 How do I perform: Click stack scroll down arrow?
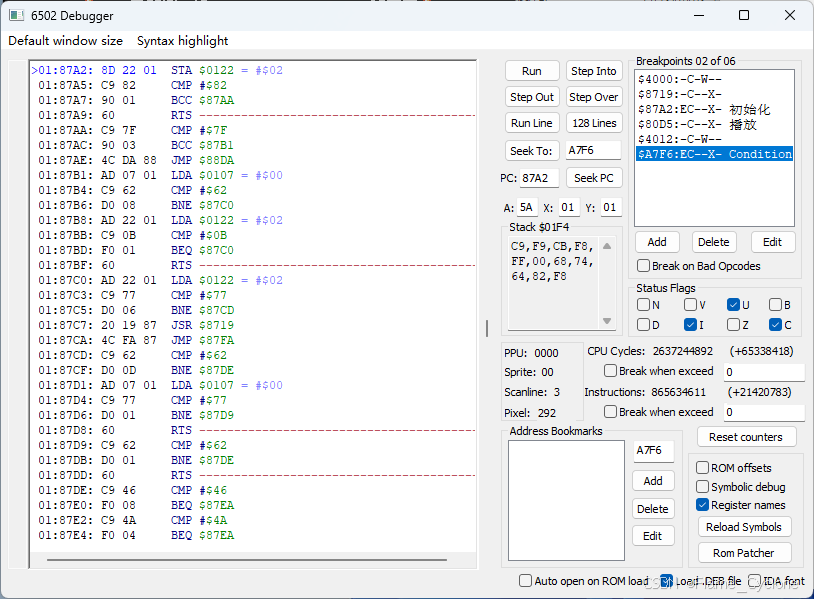606,321
